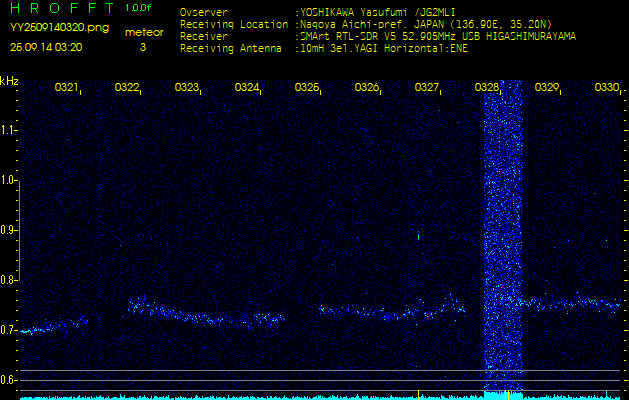Select the 0322 time tick
Screen dimensions: 629x400
point(127,88)
